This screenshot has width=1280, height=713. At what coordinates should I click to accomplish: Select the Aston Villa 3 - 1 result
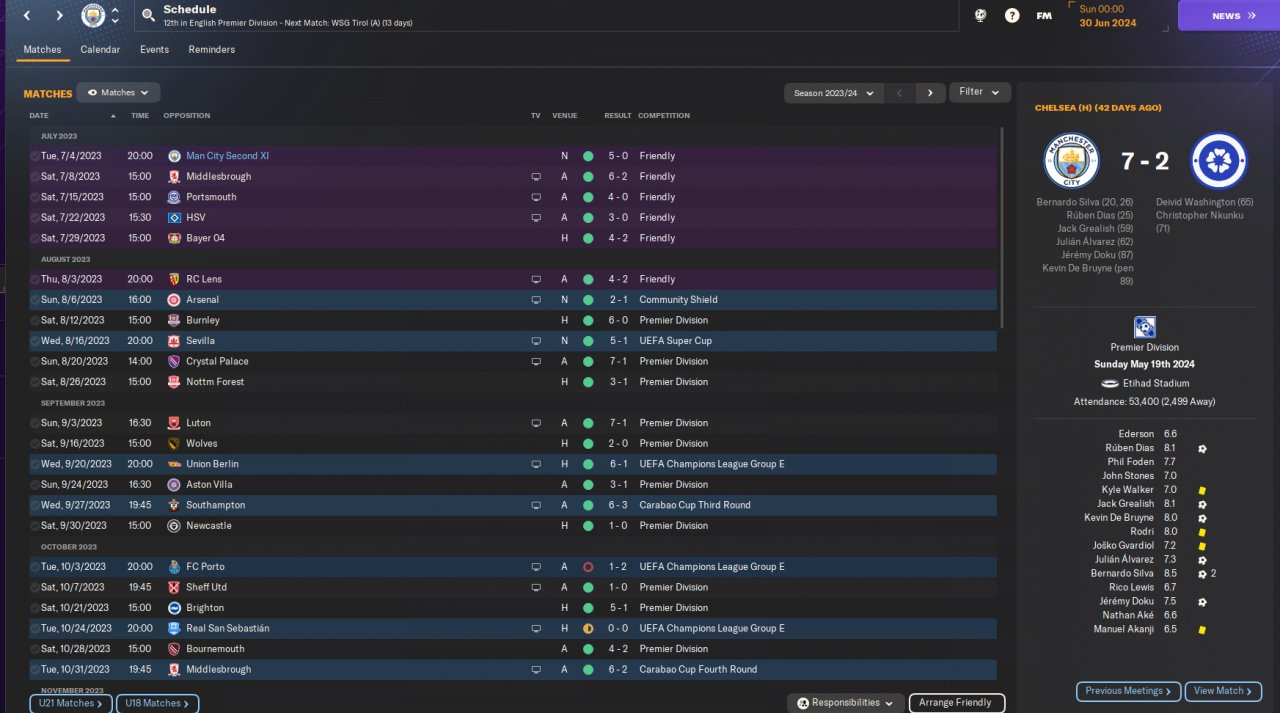pos(618,485)
